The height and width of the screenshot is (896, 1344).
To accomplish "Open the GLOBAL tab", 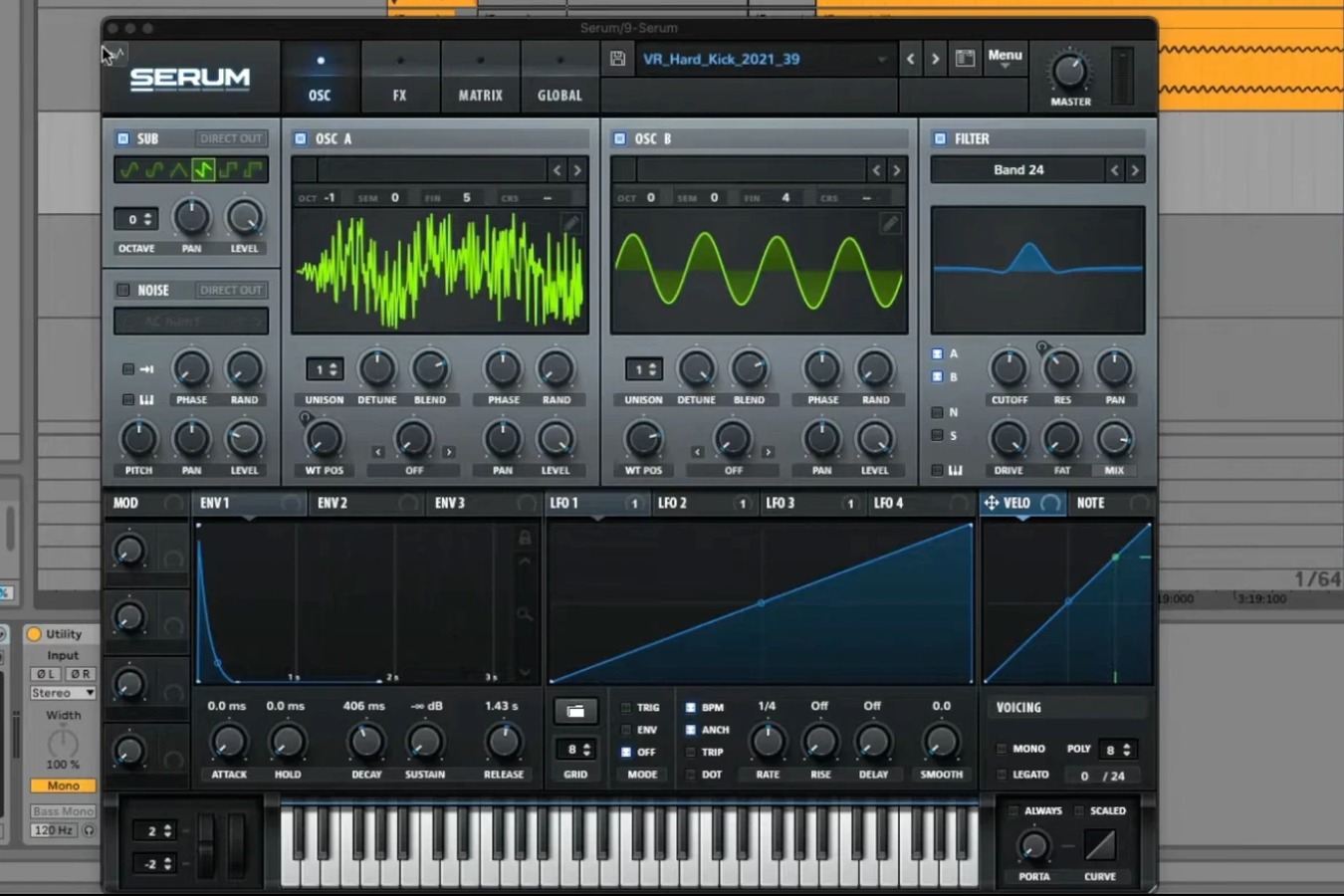I will point(560,78).
